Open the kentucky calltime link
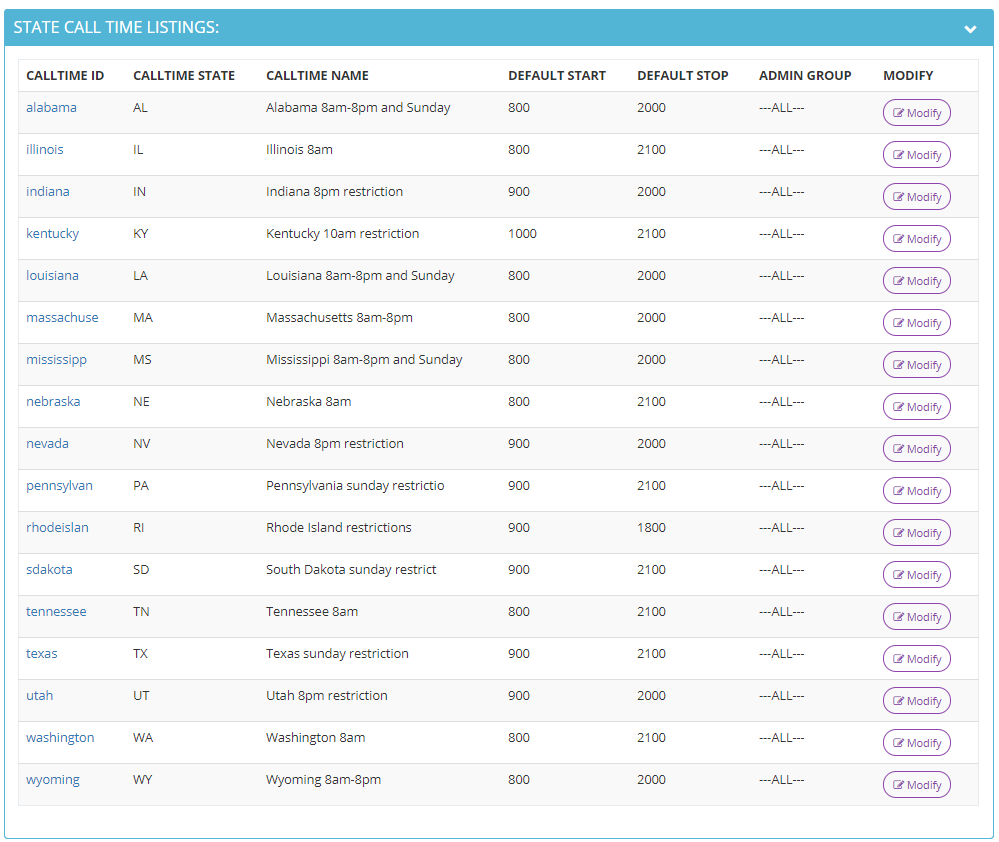 click(x=52, y=234)
